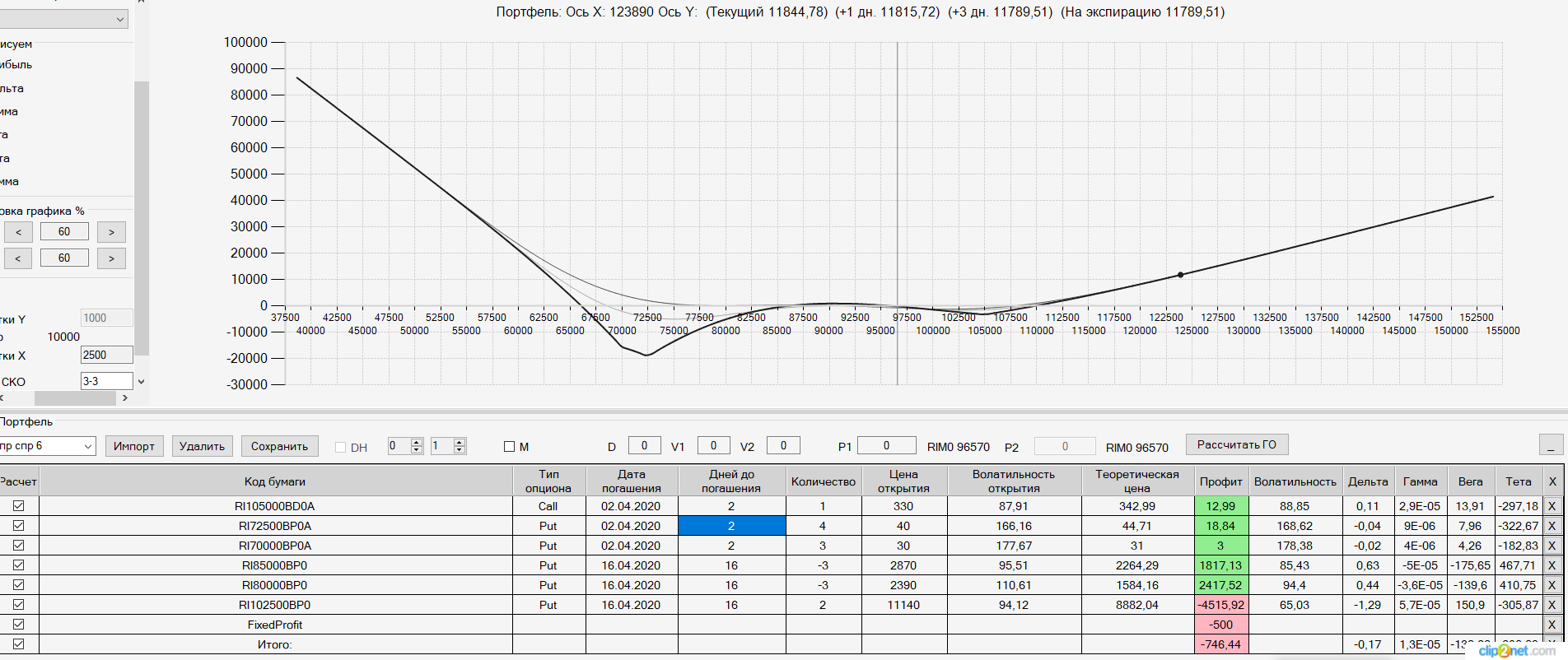Click the theoretical price cell 8882,04
The height and width of the screenshot is (660, 1568).
[1137, 605]
